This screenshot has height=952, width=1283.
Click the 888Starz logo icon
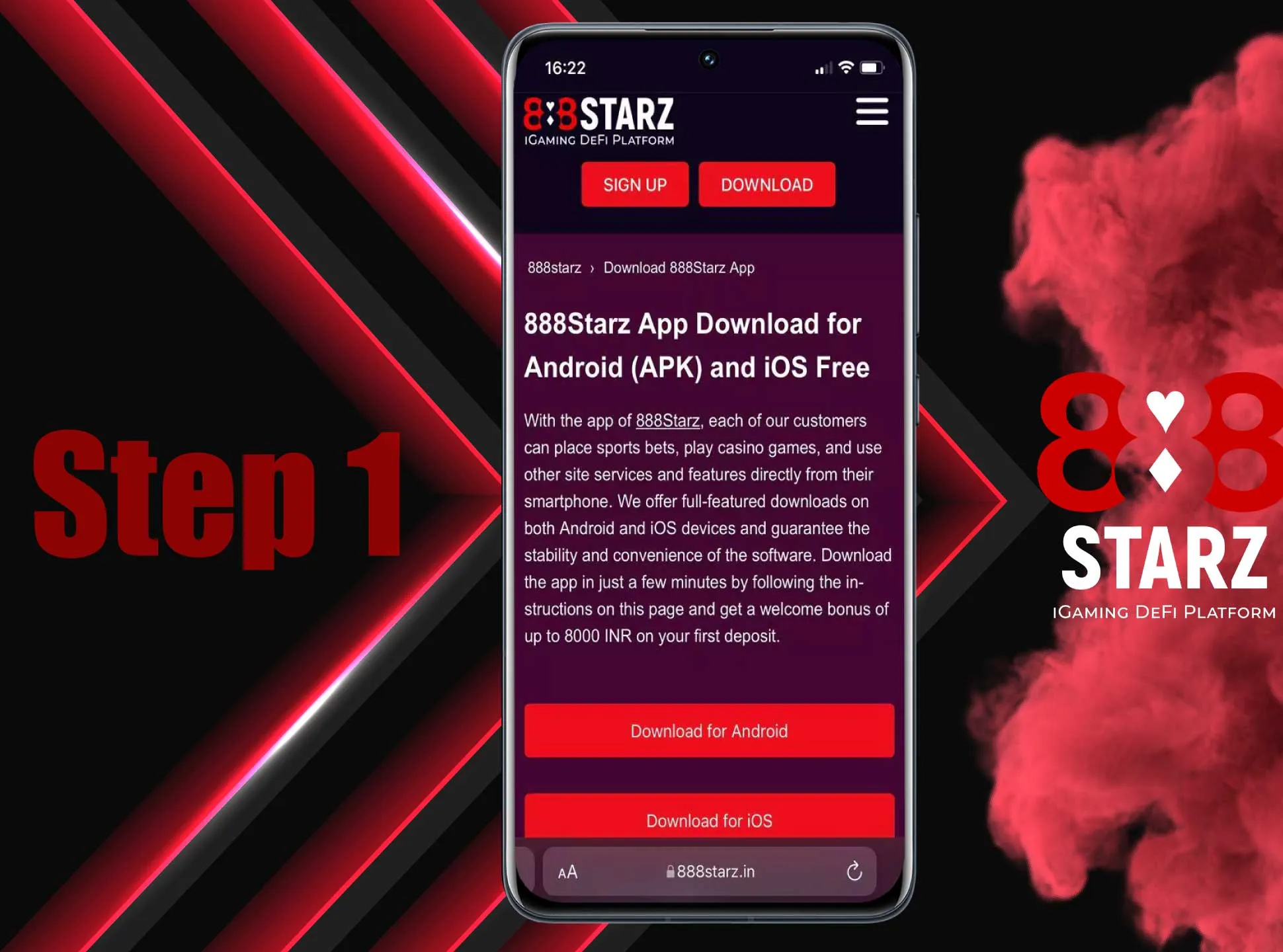[600, 118]
